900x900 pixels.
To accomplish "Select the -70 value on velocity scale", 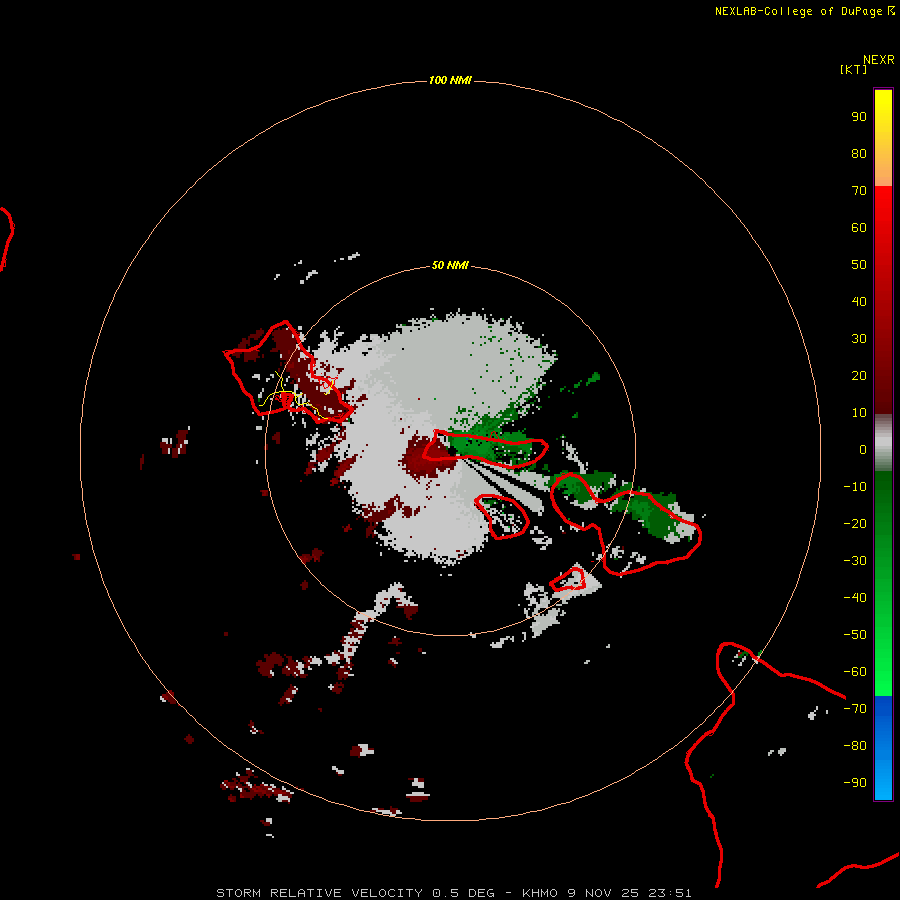I will (x=855, y=709).
